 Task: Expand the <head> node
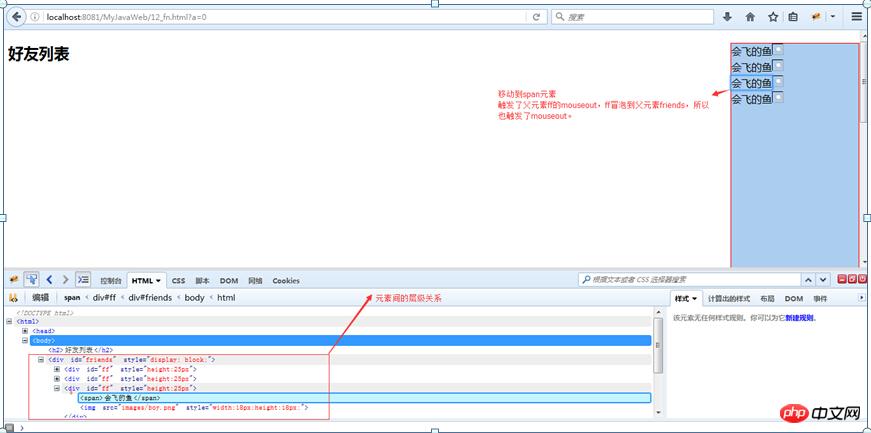(x=25, y=331)
